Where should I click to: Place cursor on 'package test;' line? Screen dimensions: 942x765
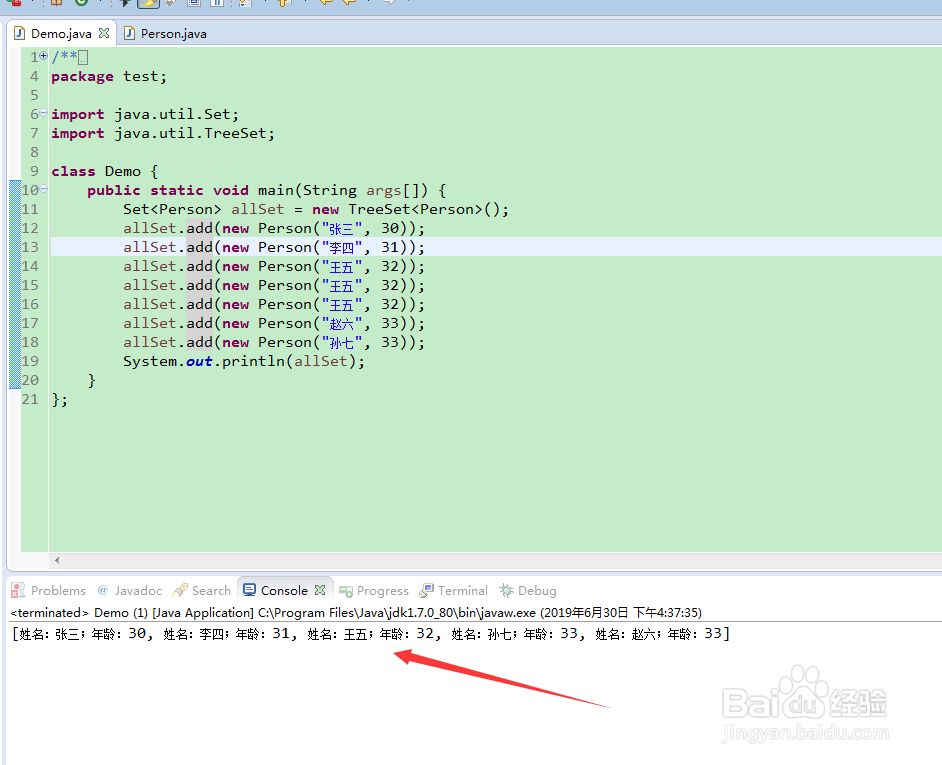pos(109,76)
